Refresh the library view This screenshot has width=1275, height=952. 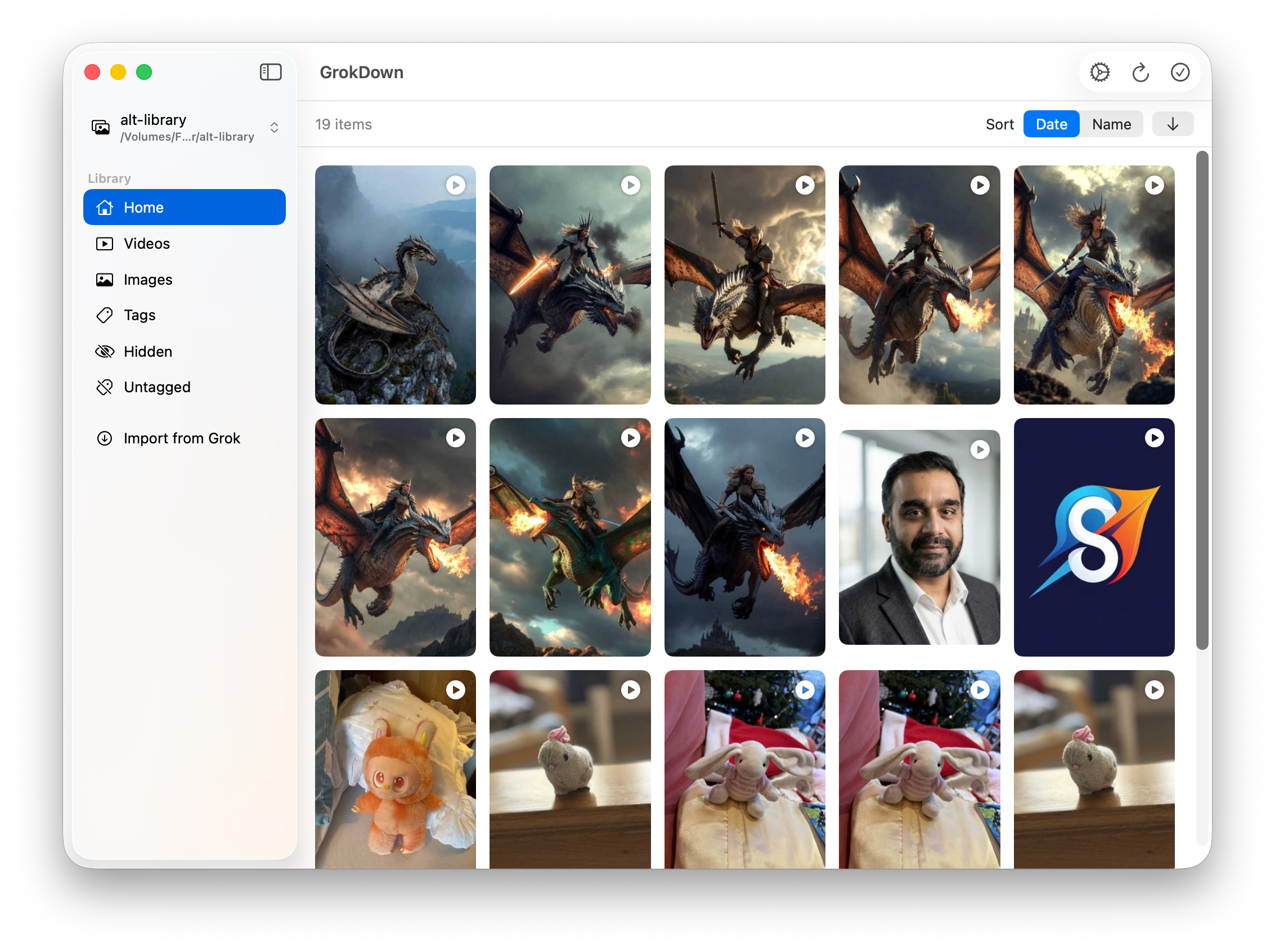click(1140, 72)
